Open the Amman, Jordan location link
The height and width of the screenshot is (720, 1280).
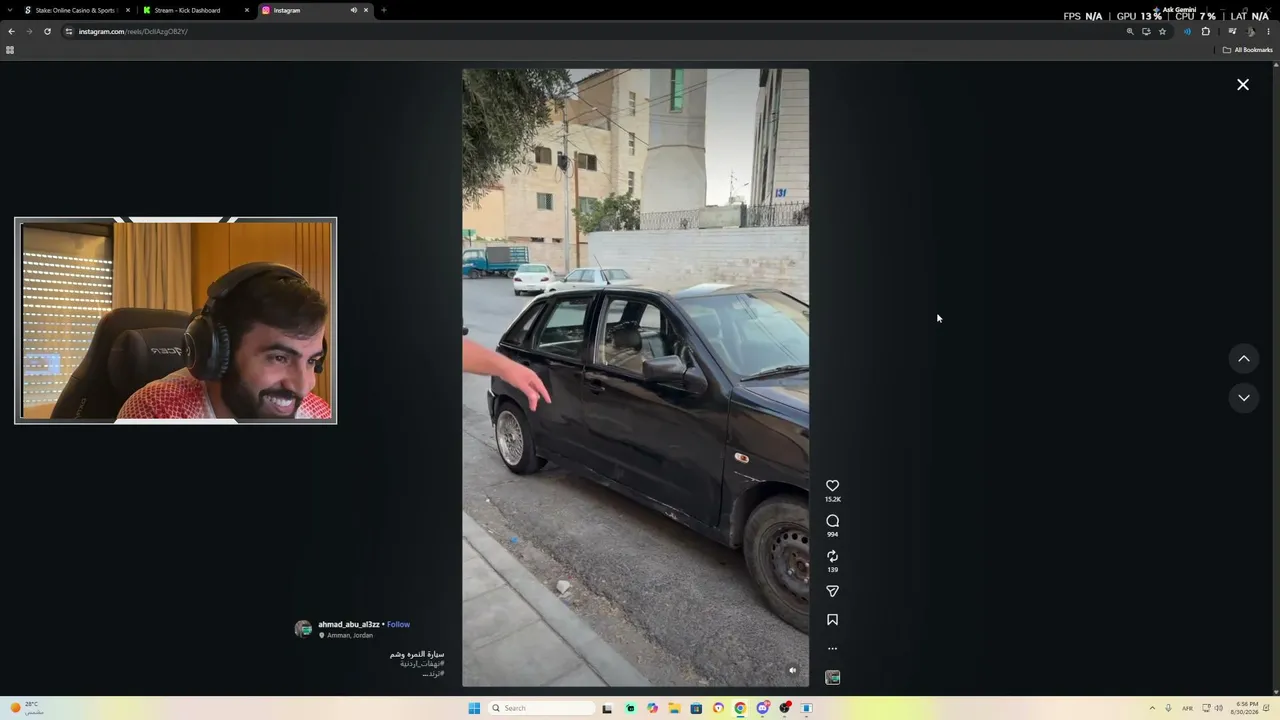click(349, 636)
